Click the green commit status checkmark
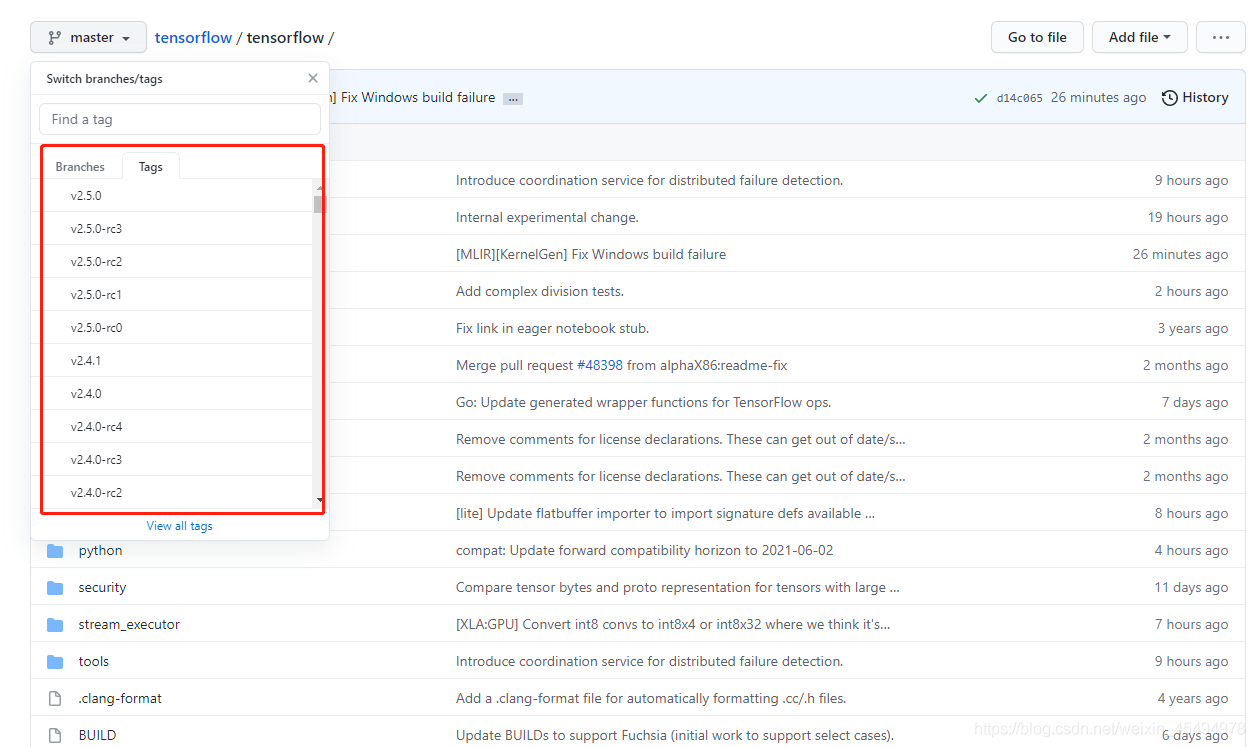Viewport: 1255px width, 747px height. tap(981, 98)
